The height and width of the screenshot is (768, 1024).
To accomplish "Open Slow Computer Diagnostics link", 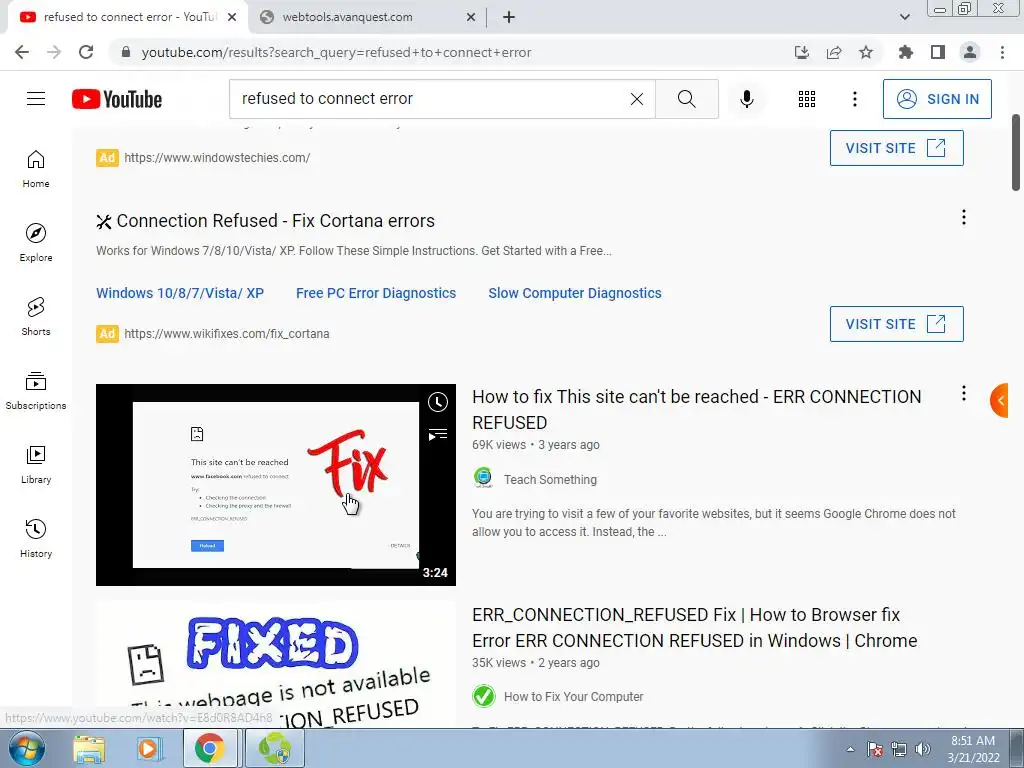I will click(x=575, y=293).
